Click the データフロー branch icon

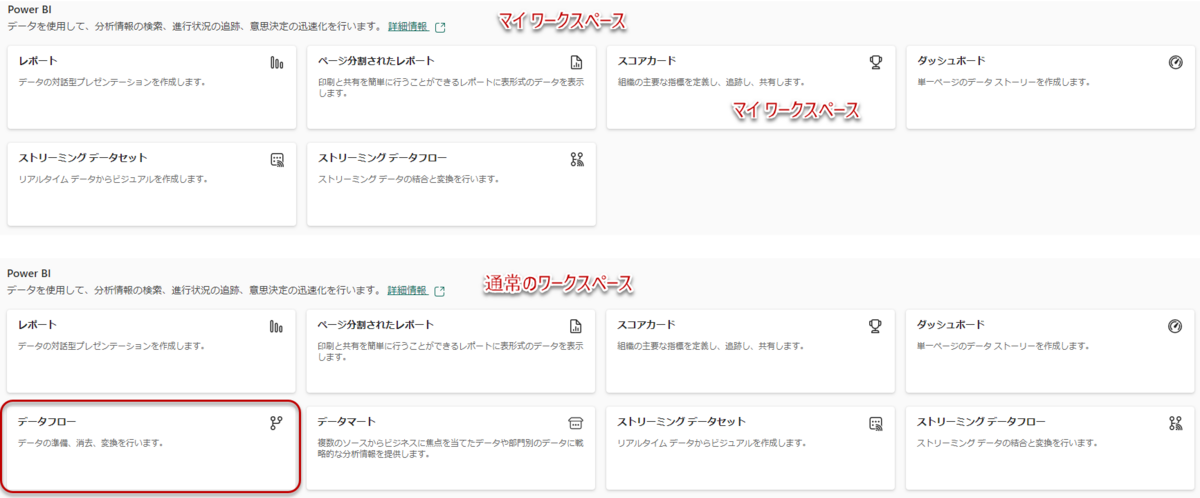tap(276, 423)
